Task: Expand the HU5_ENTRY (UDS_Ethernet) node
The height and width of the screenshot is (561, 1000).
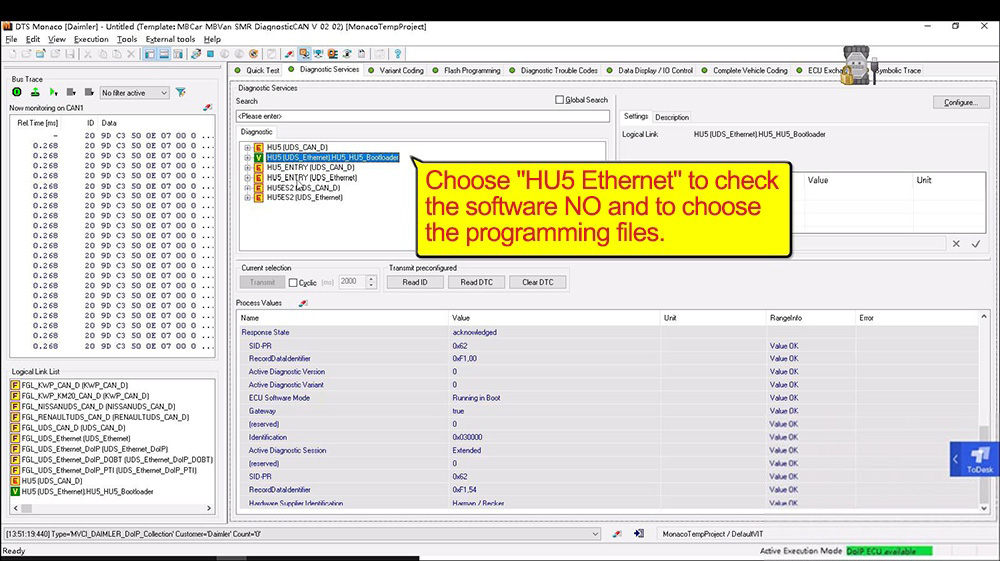Action: point(247,178)
